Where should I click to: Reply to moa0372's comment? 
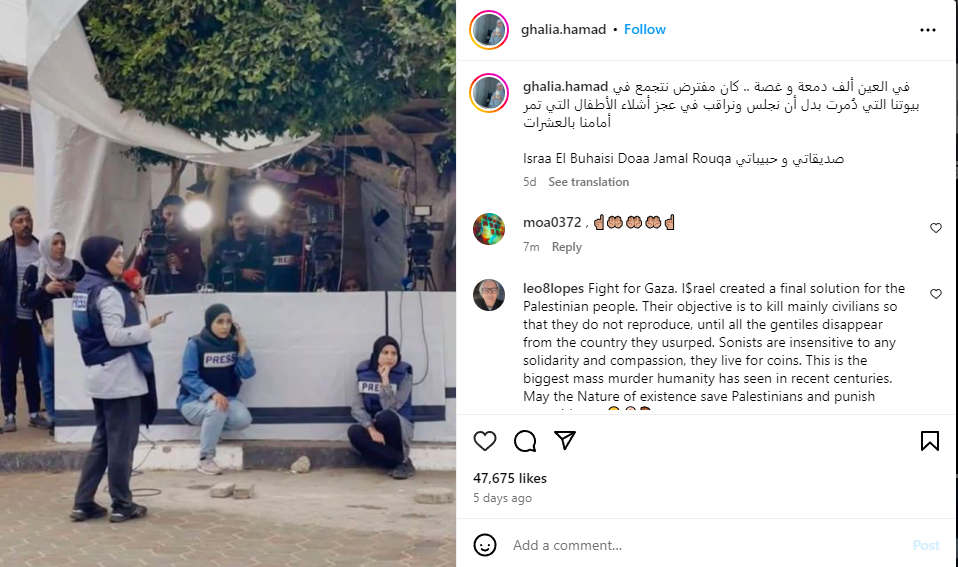click(566, 247)
